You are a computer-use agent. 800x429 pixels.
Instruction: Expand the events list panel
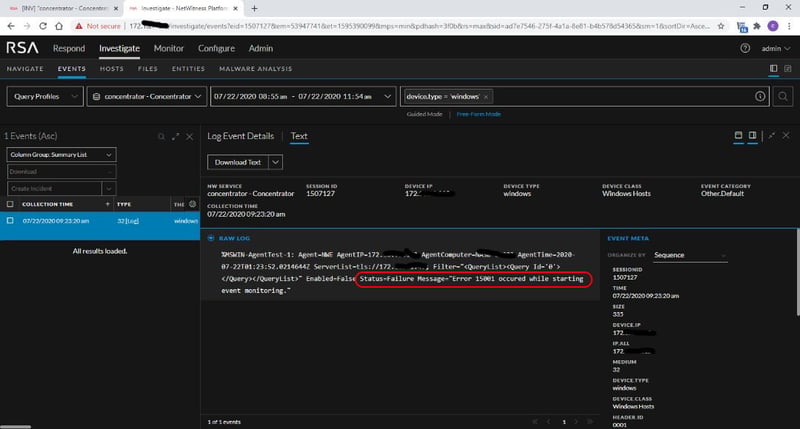tap(176, 137)
